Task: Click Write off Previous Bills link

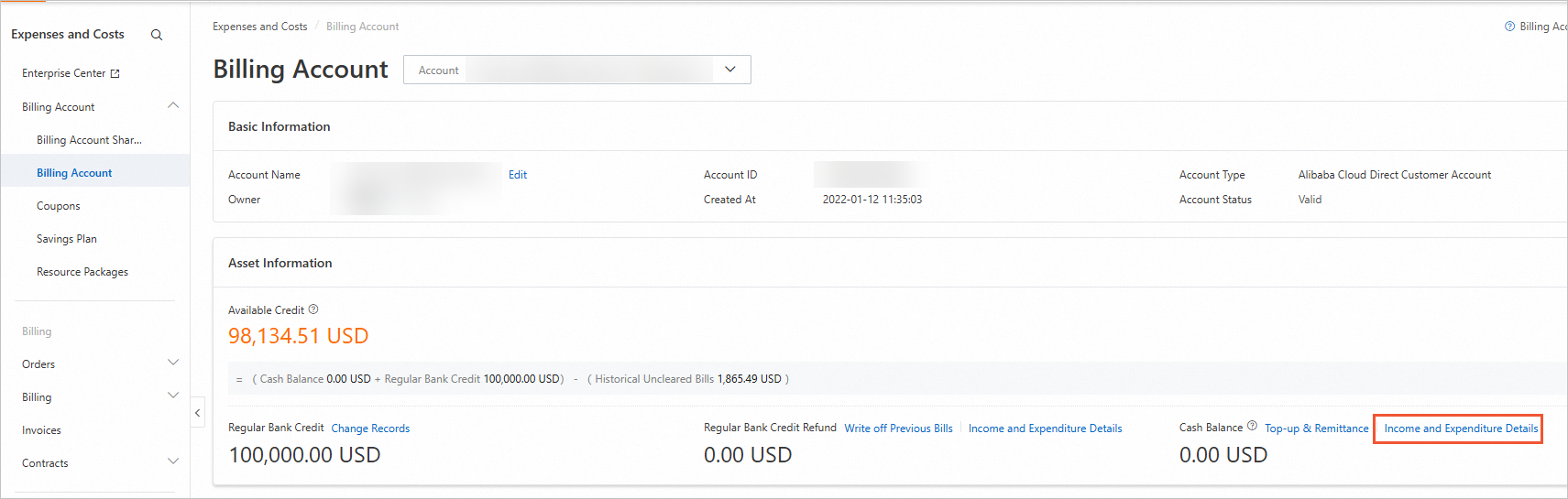Action: click(x=898, y=428)
